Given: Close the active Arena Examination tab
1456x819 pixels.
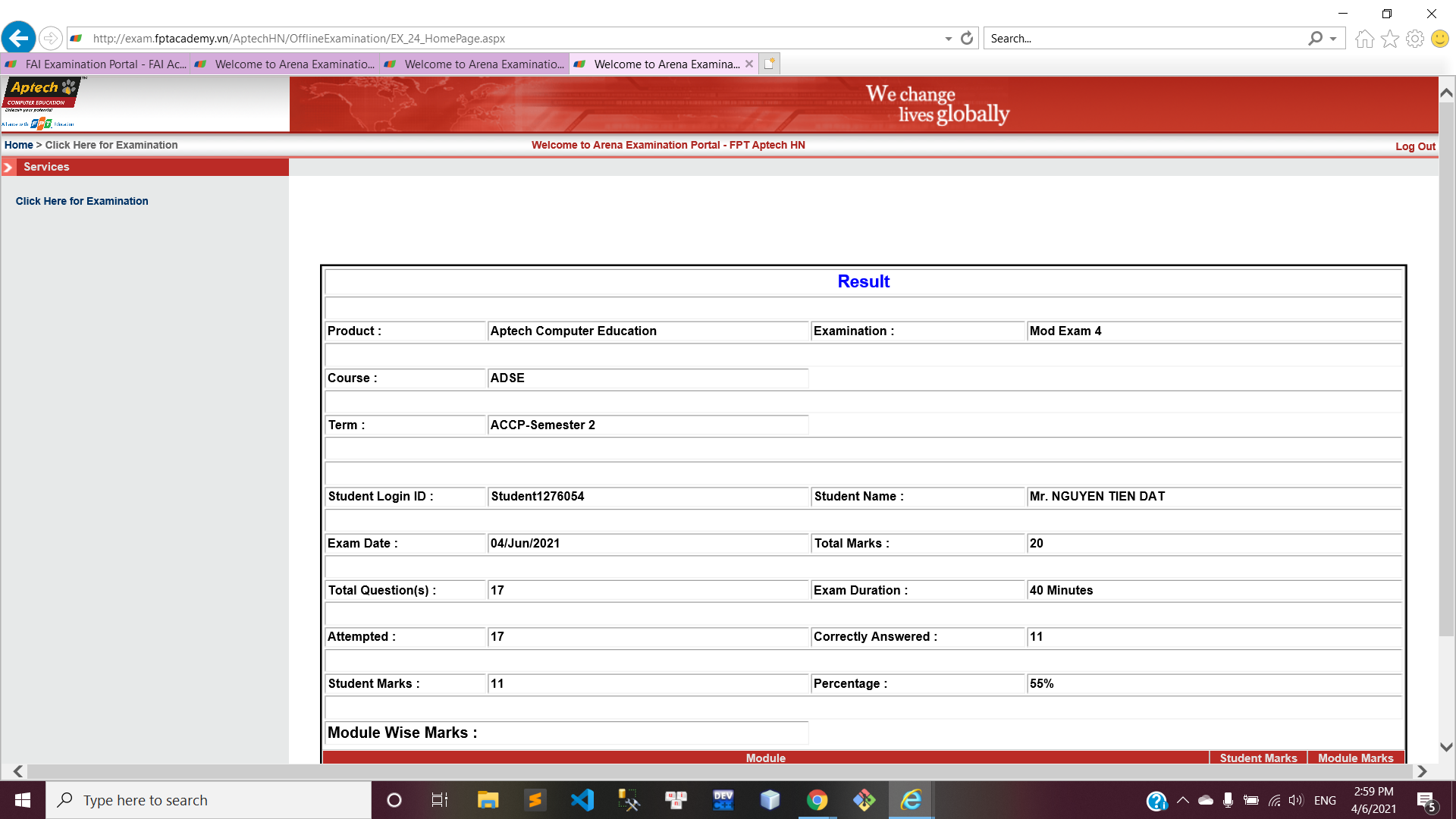Looking at the screenshot, I should [749, 64].
